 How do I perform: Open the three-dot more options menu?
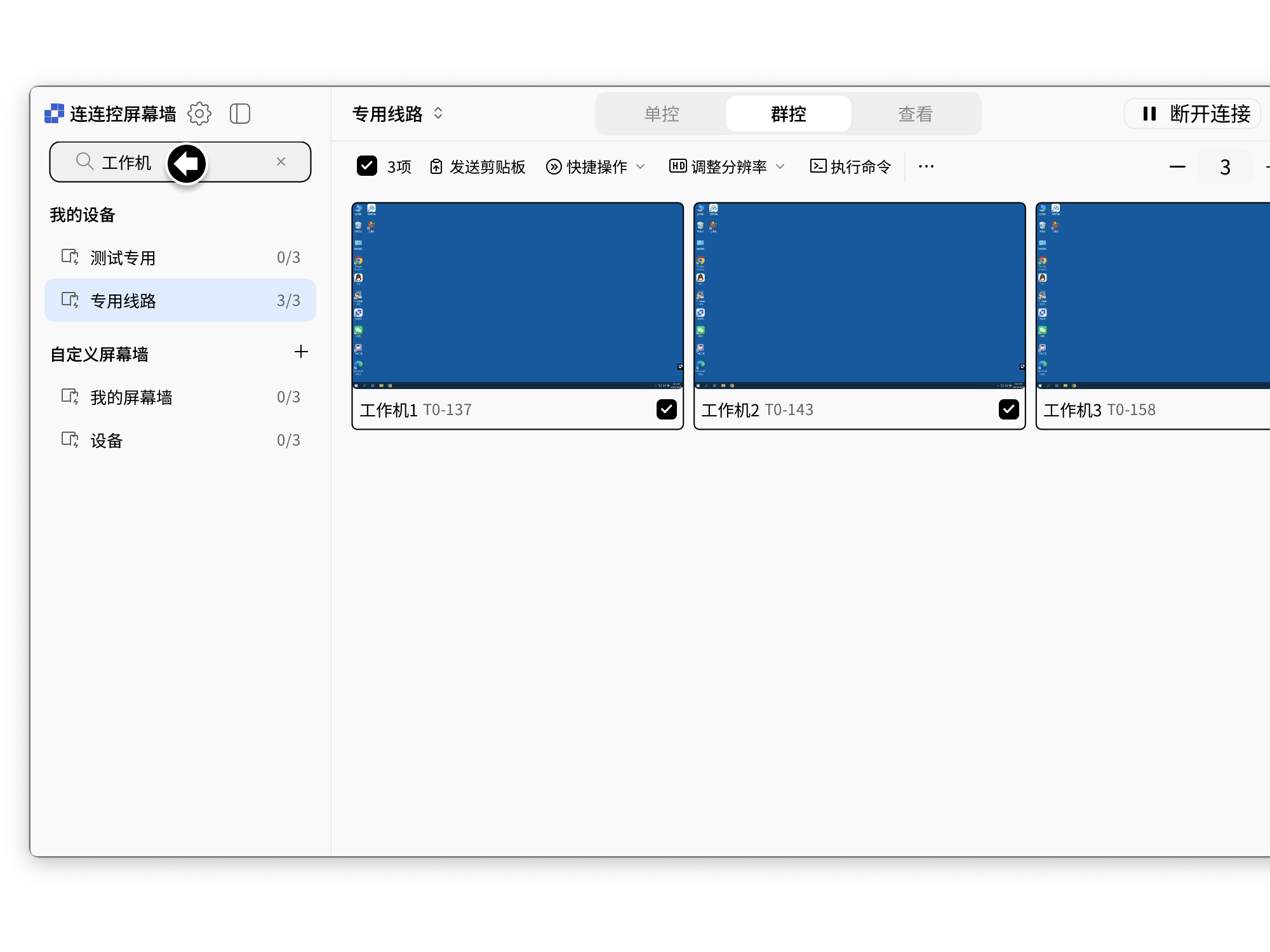[926, 166]
